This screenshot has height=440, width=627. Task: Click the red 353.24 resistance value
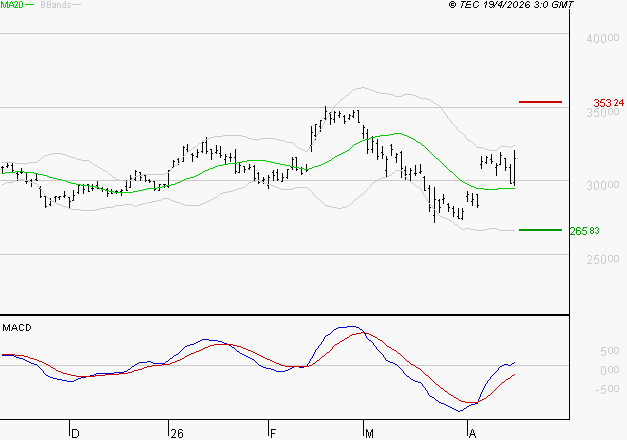click(609, 103)
